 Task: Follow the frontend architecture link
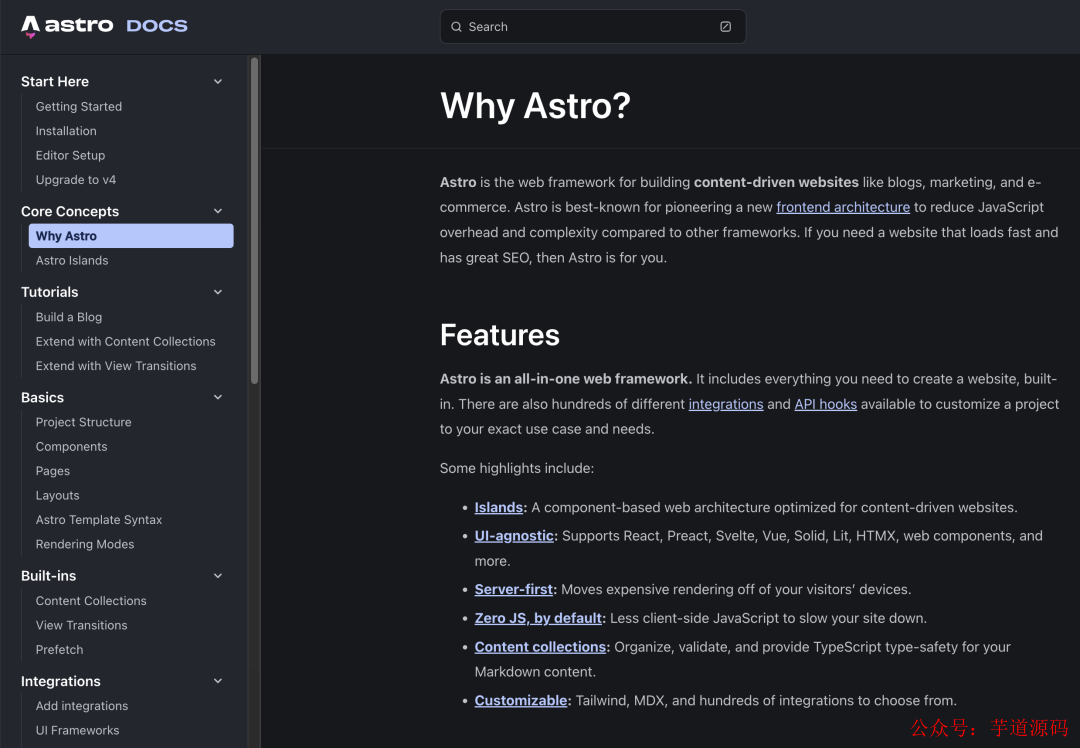pos(843,207)
